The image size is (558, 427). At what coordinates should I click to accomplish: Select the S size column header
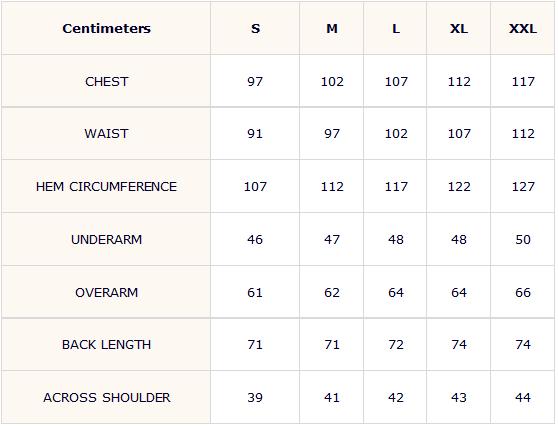click(255, 28)
